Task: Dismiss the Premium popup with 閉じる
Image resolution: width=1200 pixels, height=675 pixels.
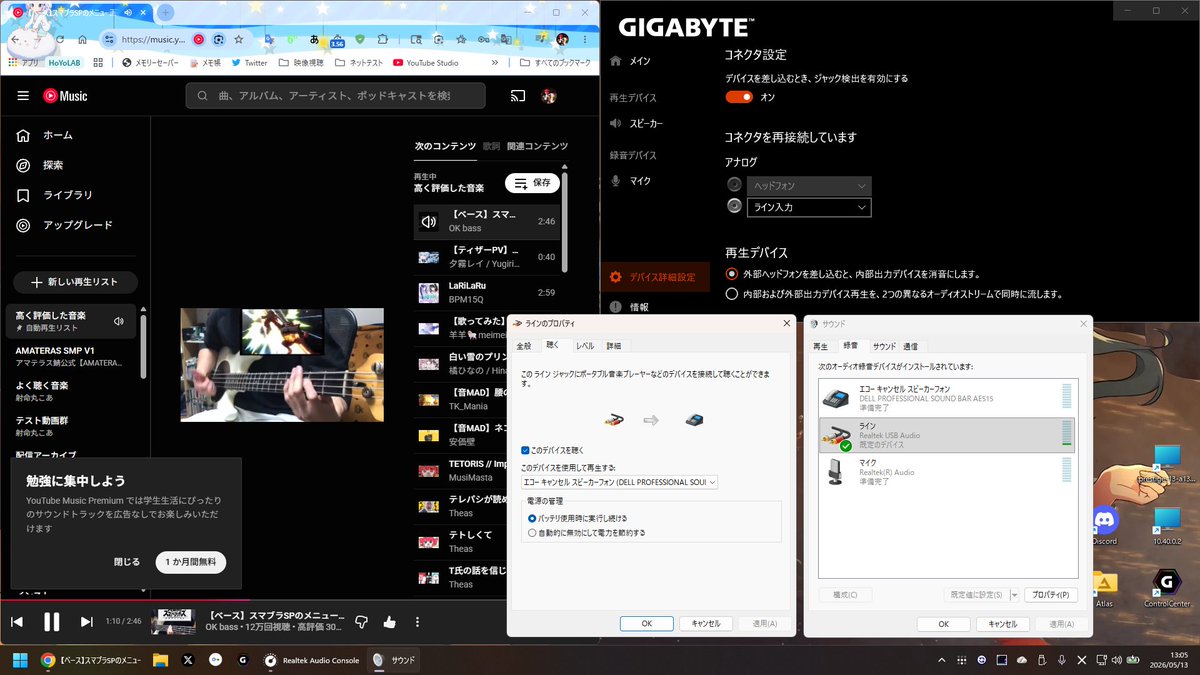Action: coord(127,562)
